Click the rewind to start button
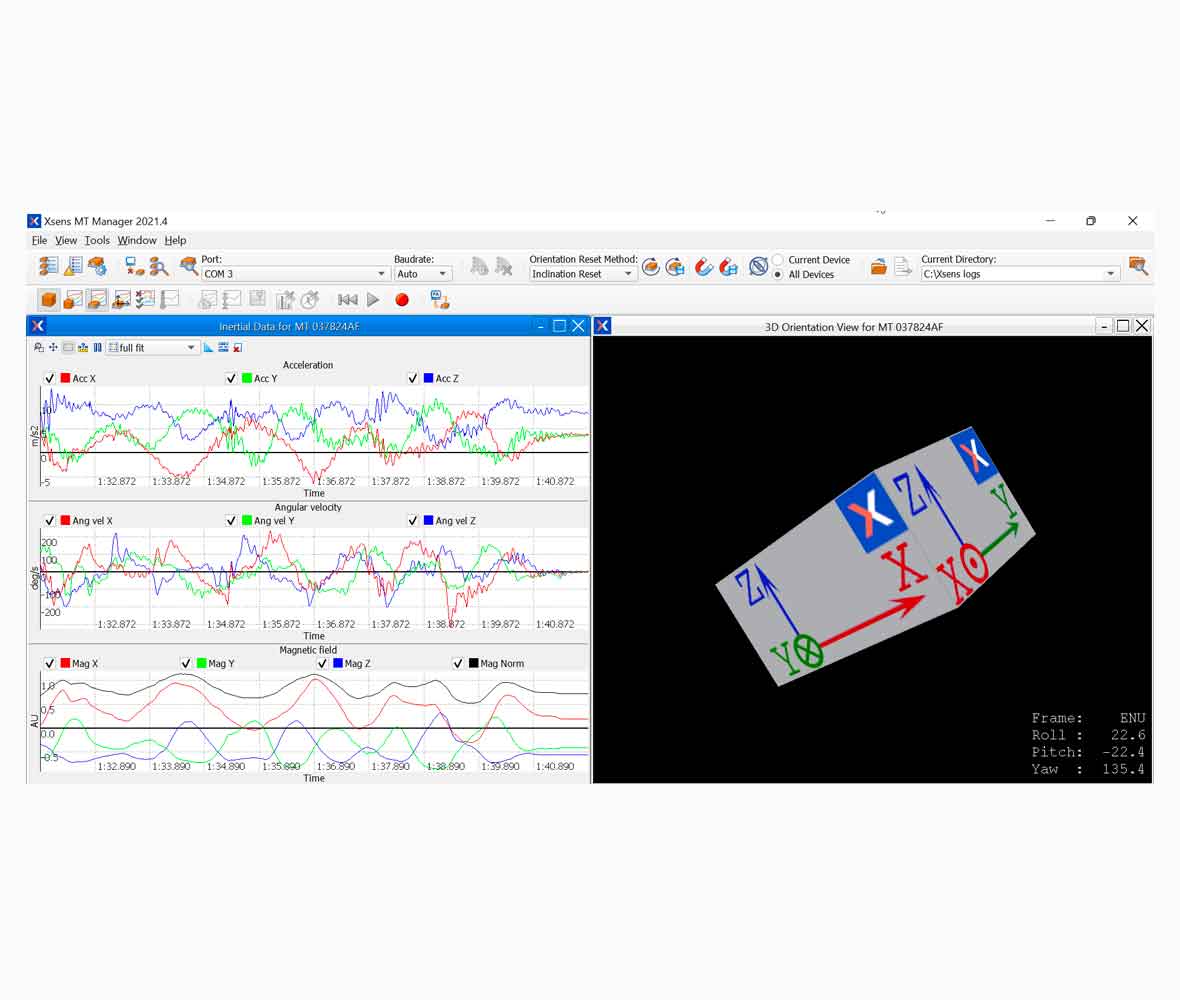Image resolution: width=1180 pixels, height=1000 pixels. pyautogui.click(x=347, y=299)
